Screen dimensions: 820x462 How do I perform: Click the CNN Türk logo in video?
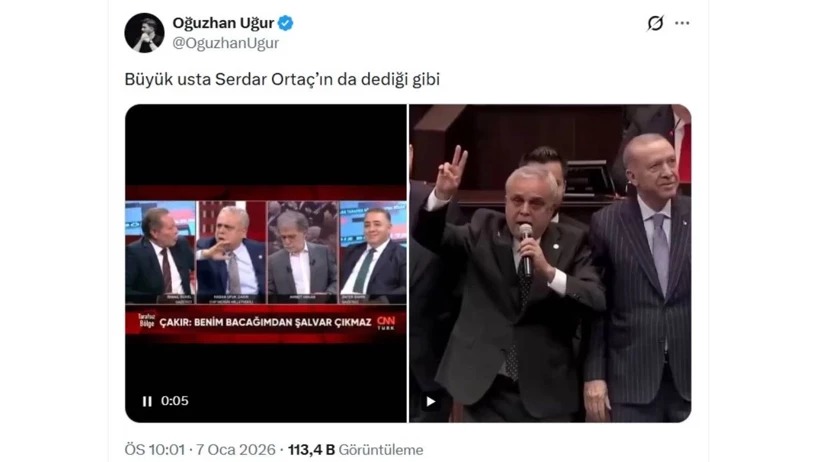click(386, 322)
